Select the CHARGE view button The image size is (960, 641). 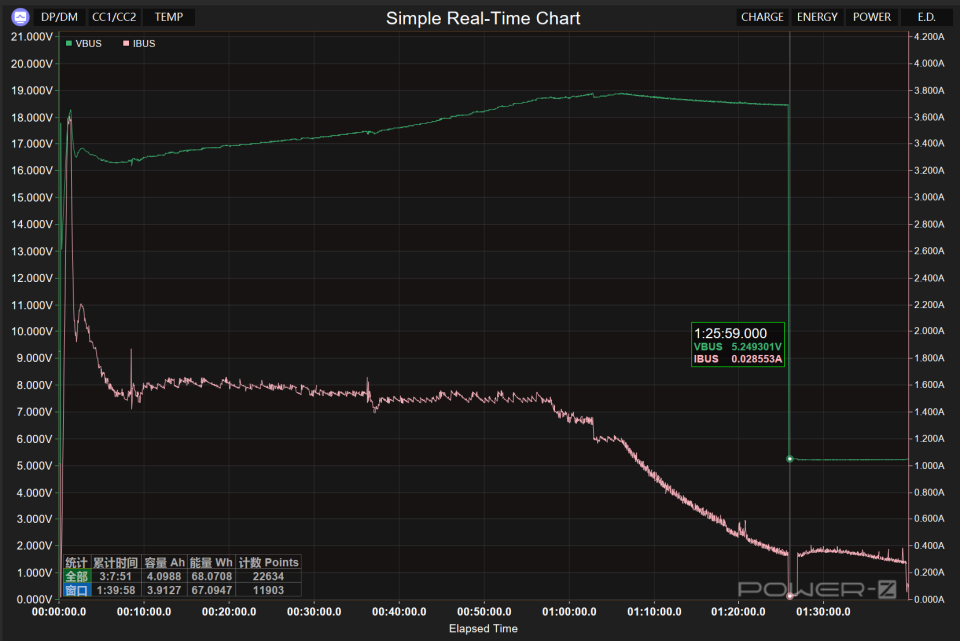coord(762,17)
